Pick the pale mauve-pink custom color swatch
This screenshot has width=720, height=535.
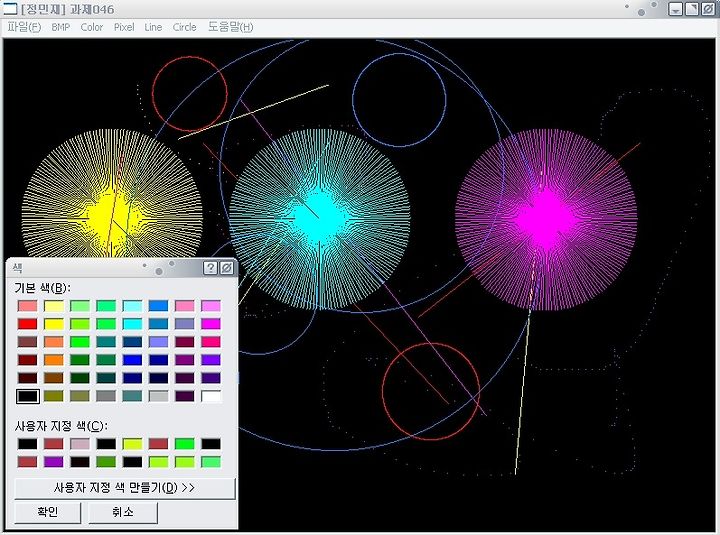80,444
